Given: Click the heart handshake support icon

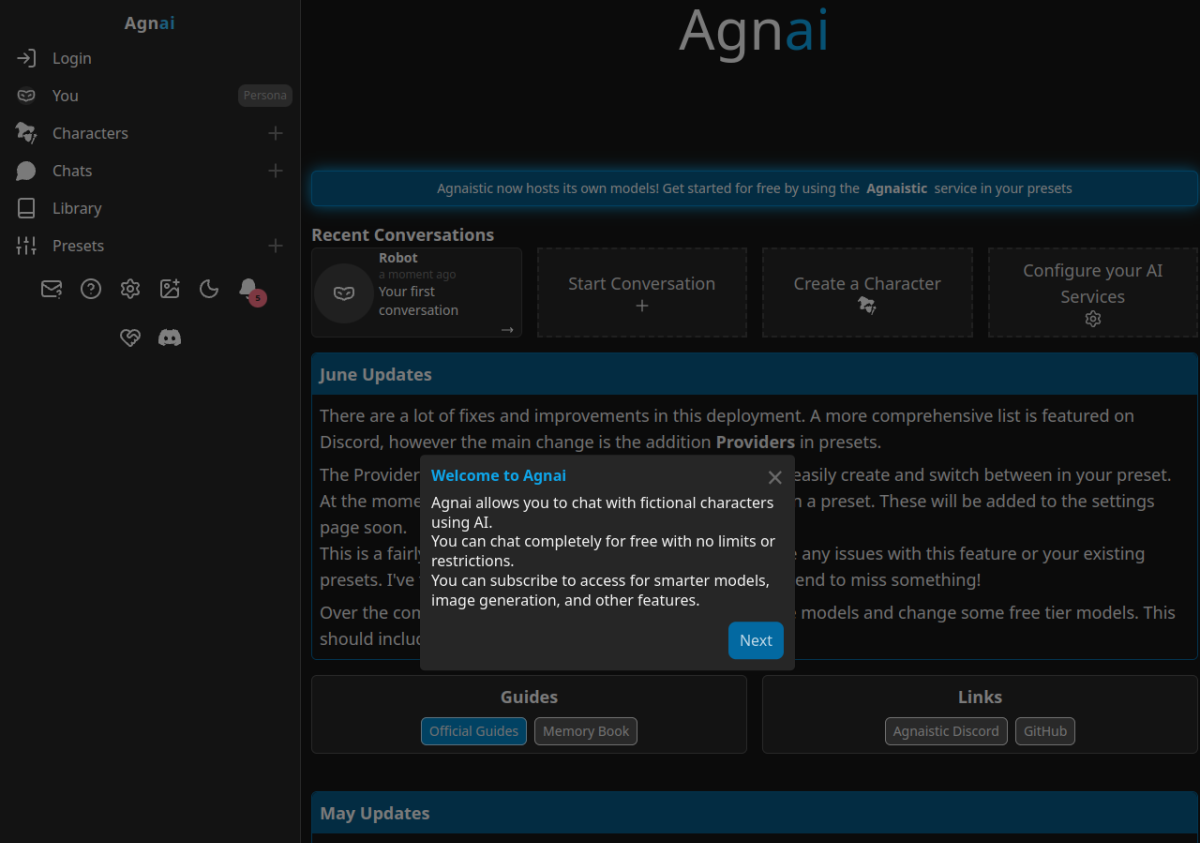Looking at the screenshot, I should [130, 338].
